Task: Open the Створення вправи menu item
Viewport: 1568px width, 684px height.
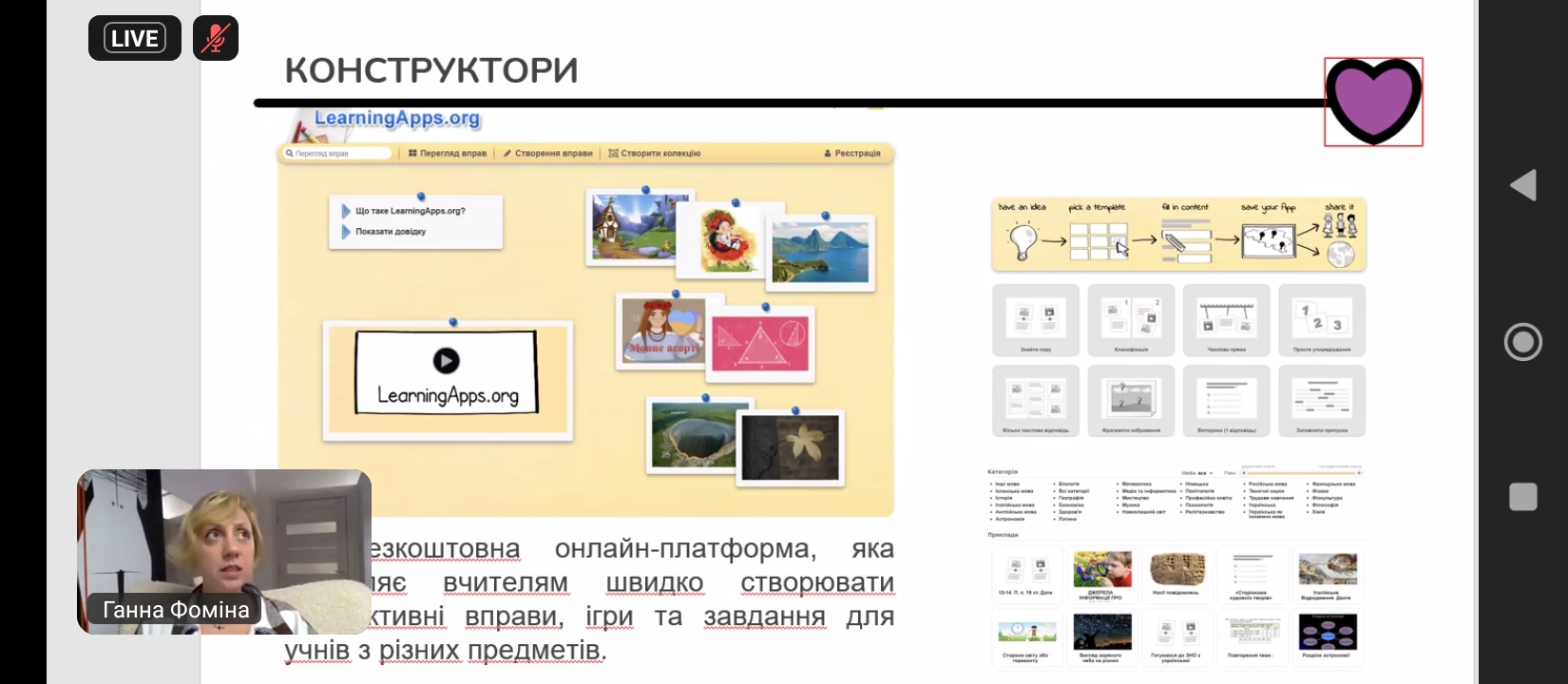Action: pos(548,153)
